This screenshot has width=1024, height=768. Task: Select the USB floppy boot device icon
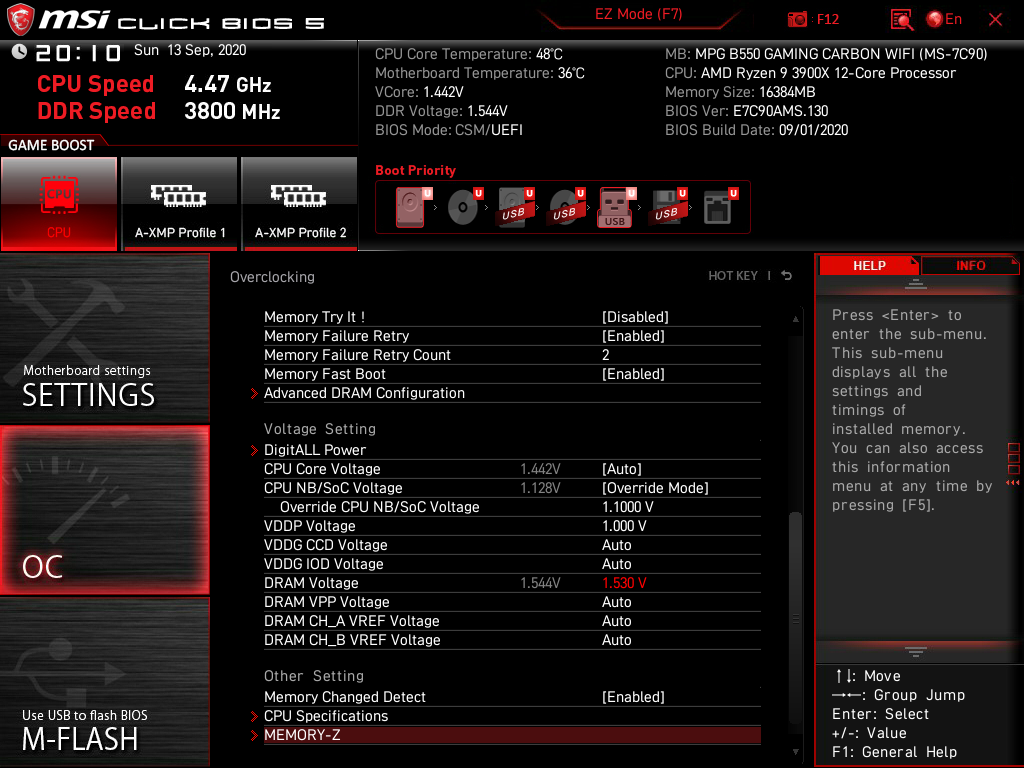pos(669,207)
